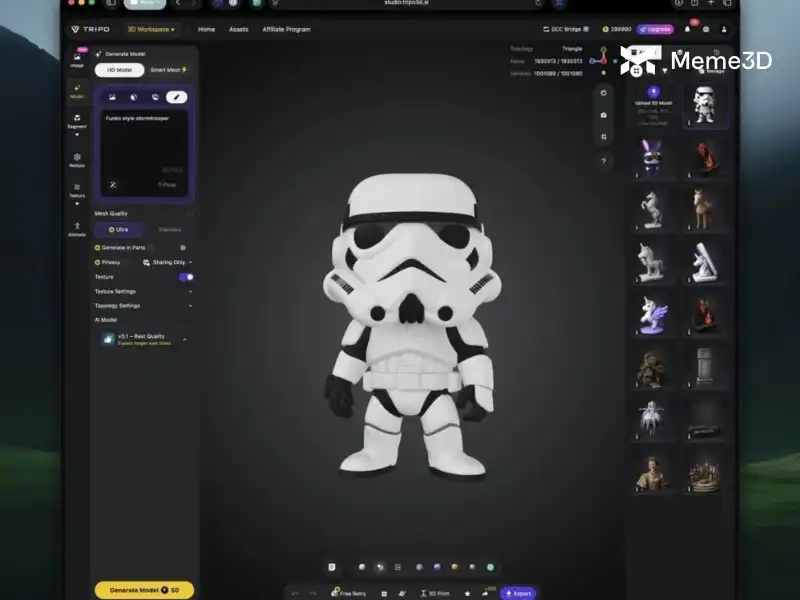
Task: Toggle the wireframe grid view icon
Action: (x=398, y=567)
